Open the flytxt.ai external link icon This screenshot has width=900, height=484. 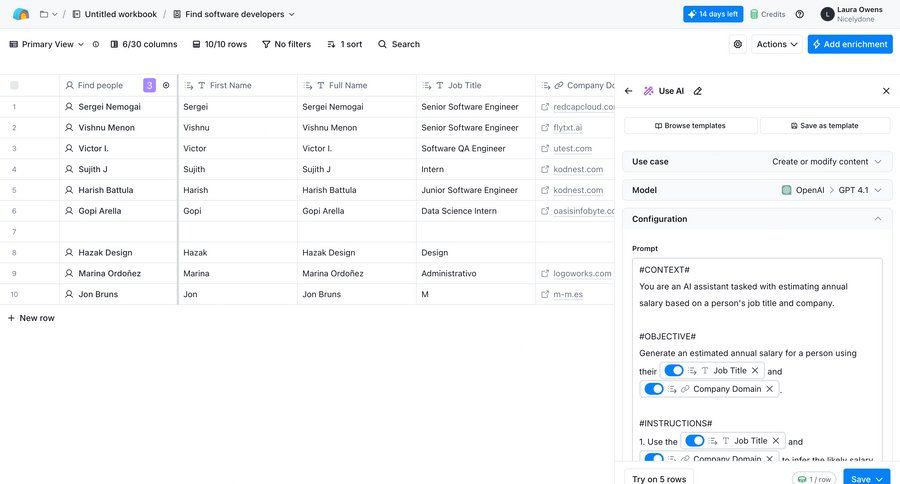[545, 127]
